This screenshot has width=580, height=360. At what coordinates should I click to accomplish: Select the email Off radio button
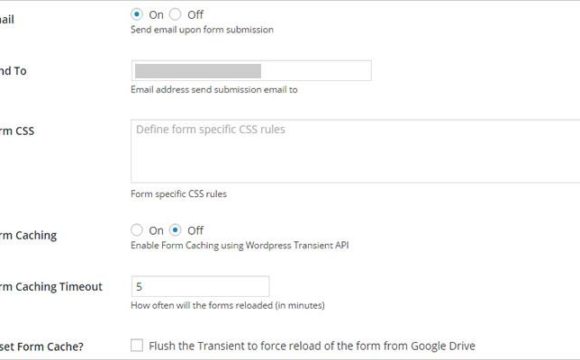coord(175,14)
